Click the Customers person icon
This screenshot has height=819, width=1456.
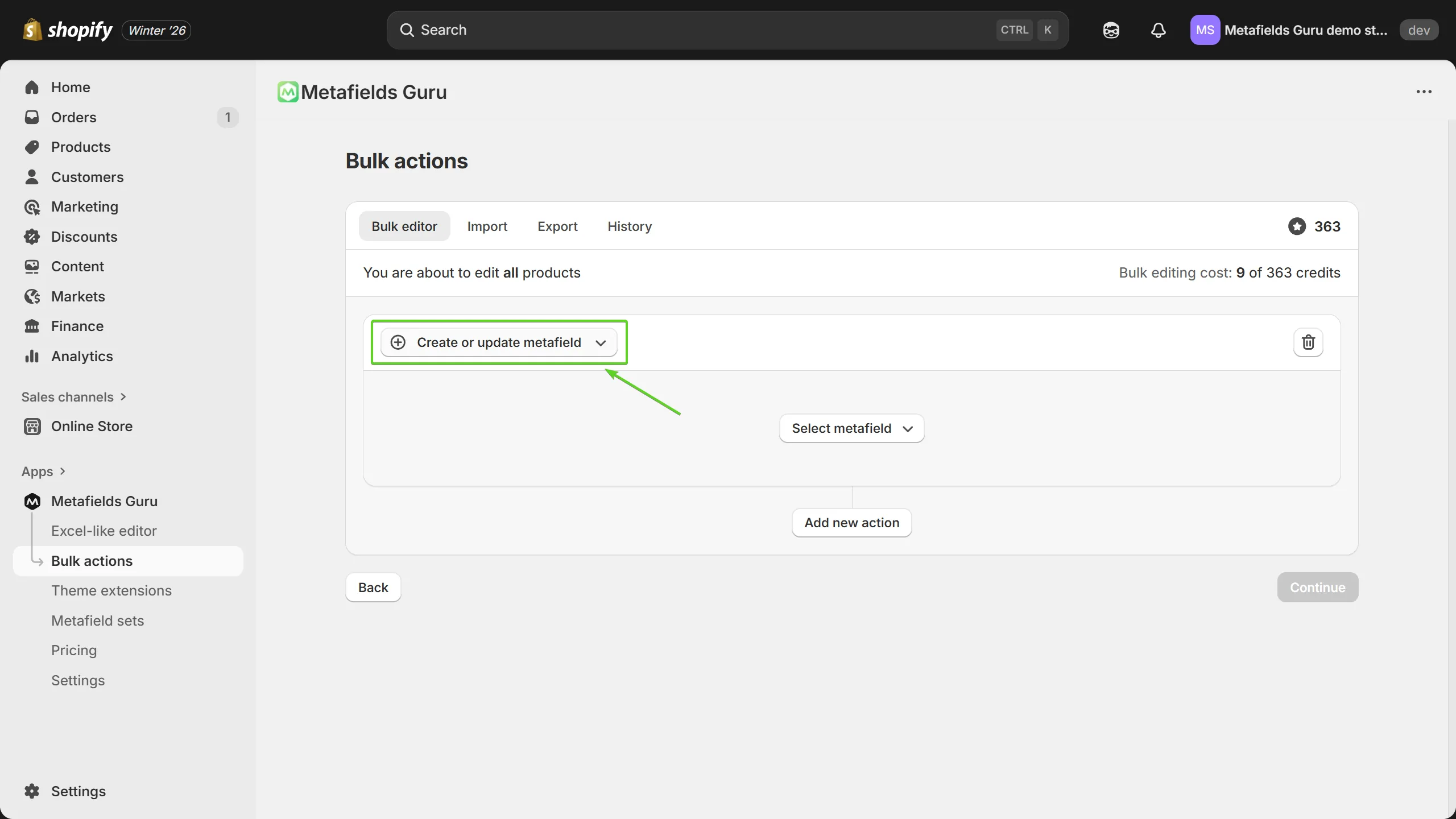[x=32, y=177]
